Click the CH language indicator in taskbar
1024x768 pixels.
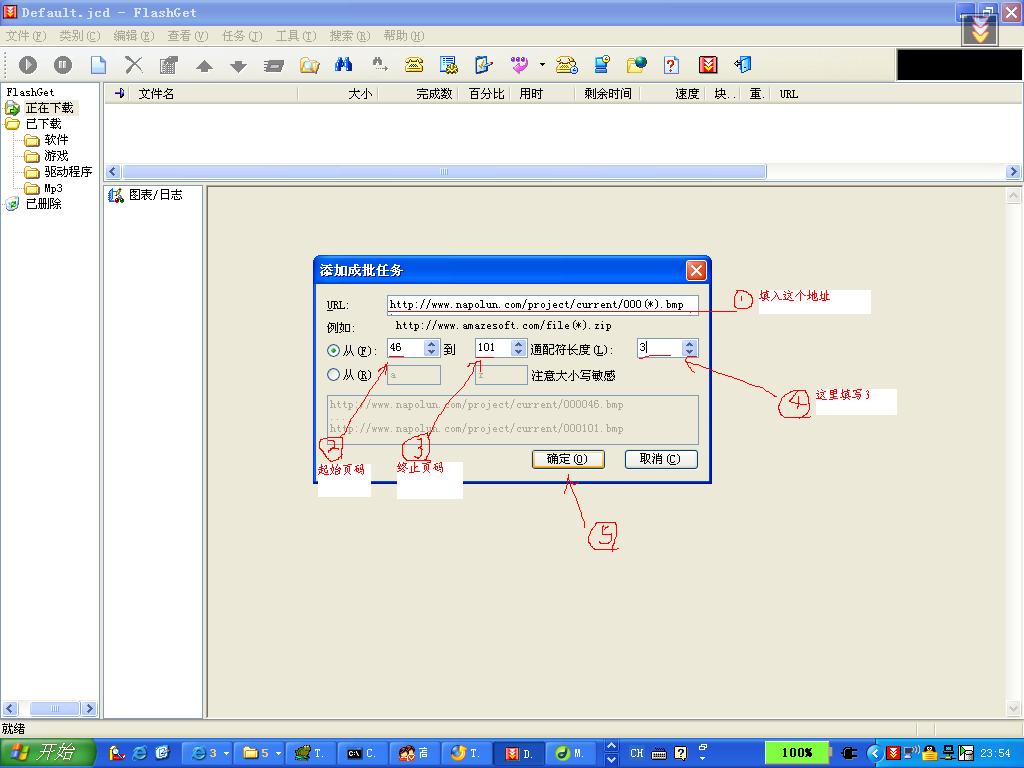click(637, 753)
